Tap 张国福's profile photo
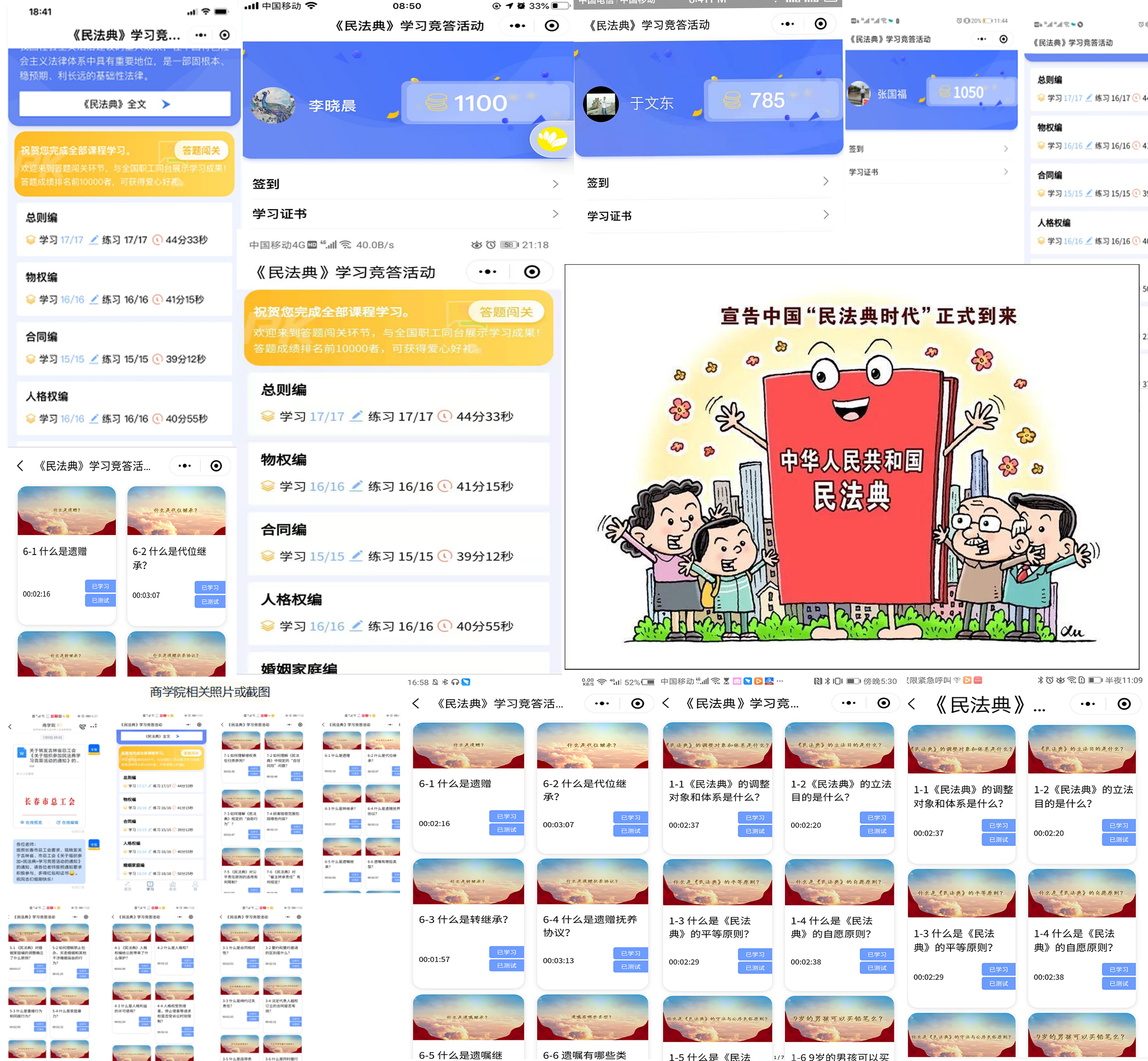The height and width of the screenshot is (1061, 1148). (859, 93)
